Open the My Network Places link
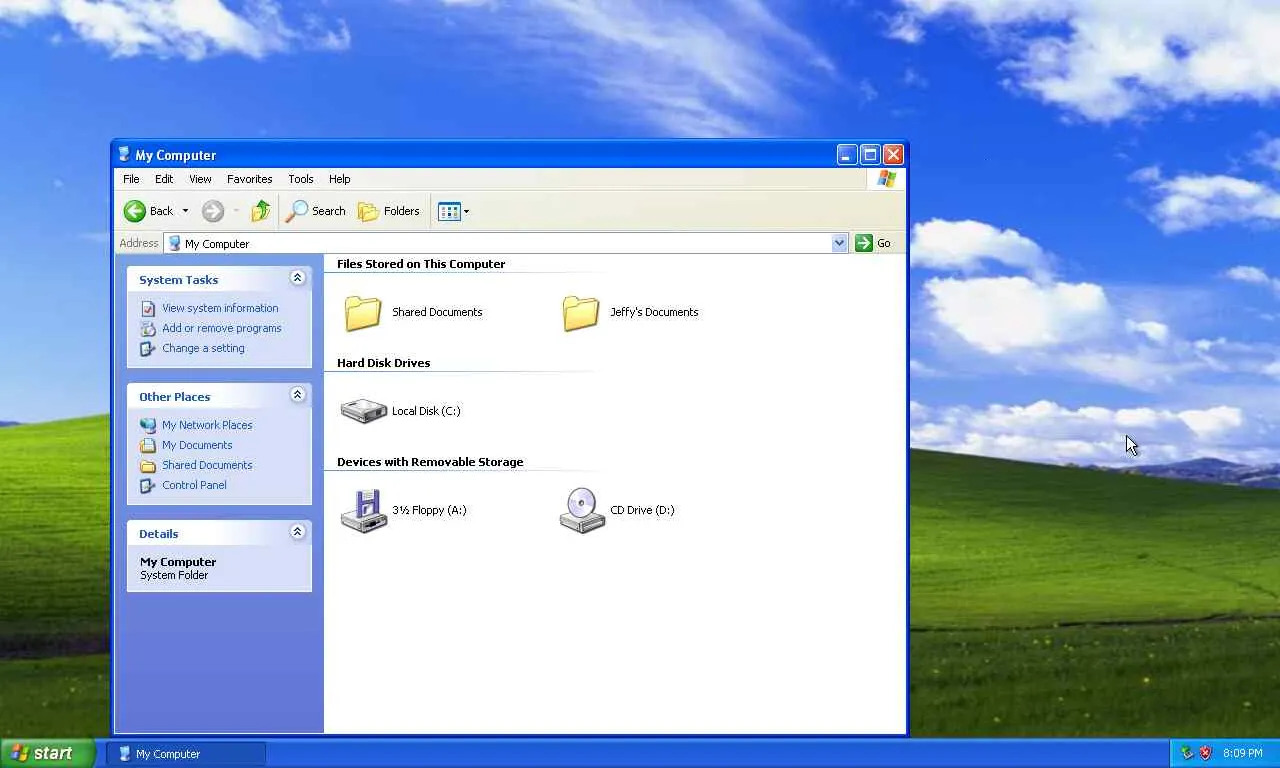1280x768 pixels. click(207, 425)
